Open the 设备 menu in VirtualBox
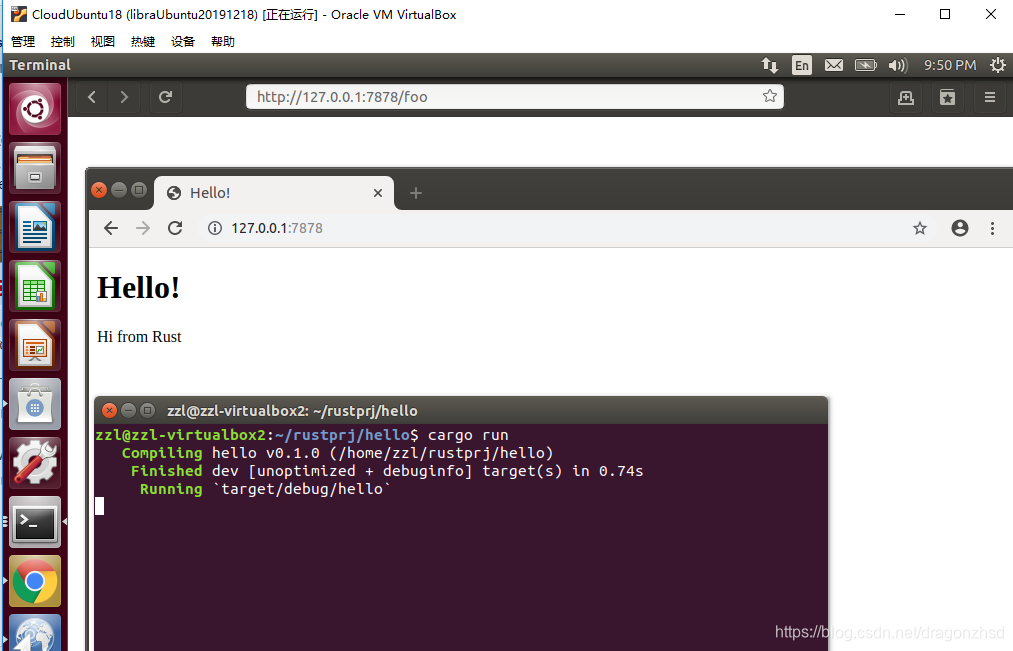 tap(182, 41)
